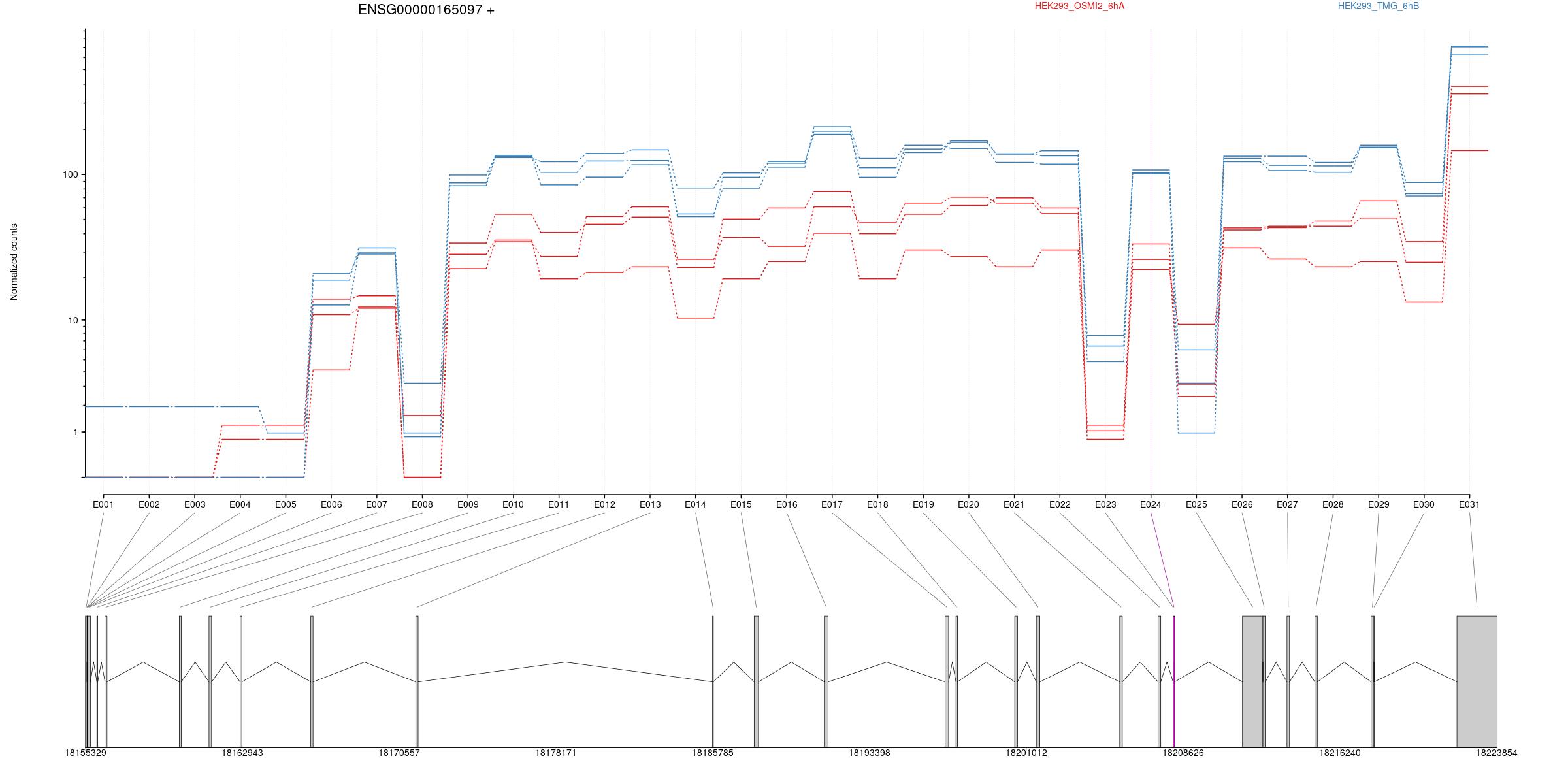Screen dimensions: 1568x784
Task: Select the HEK293_TMG_6hB legend label
Action: 1378,6
